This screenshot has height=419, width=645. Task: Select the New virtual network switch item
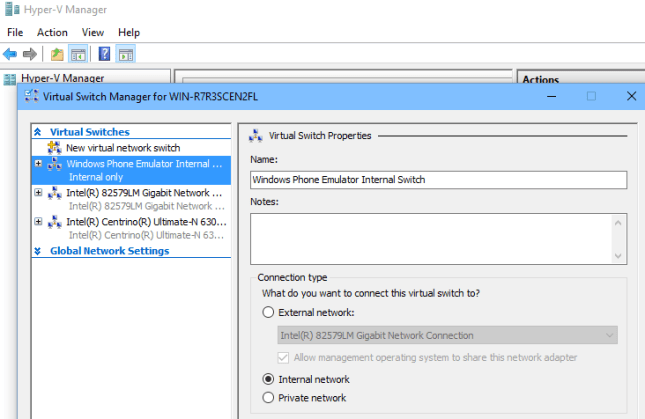coord(123,147)
